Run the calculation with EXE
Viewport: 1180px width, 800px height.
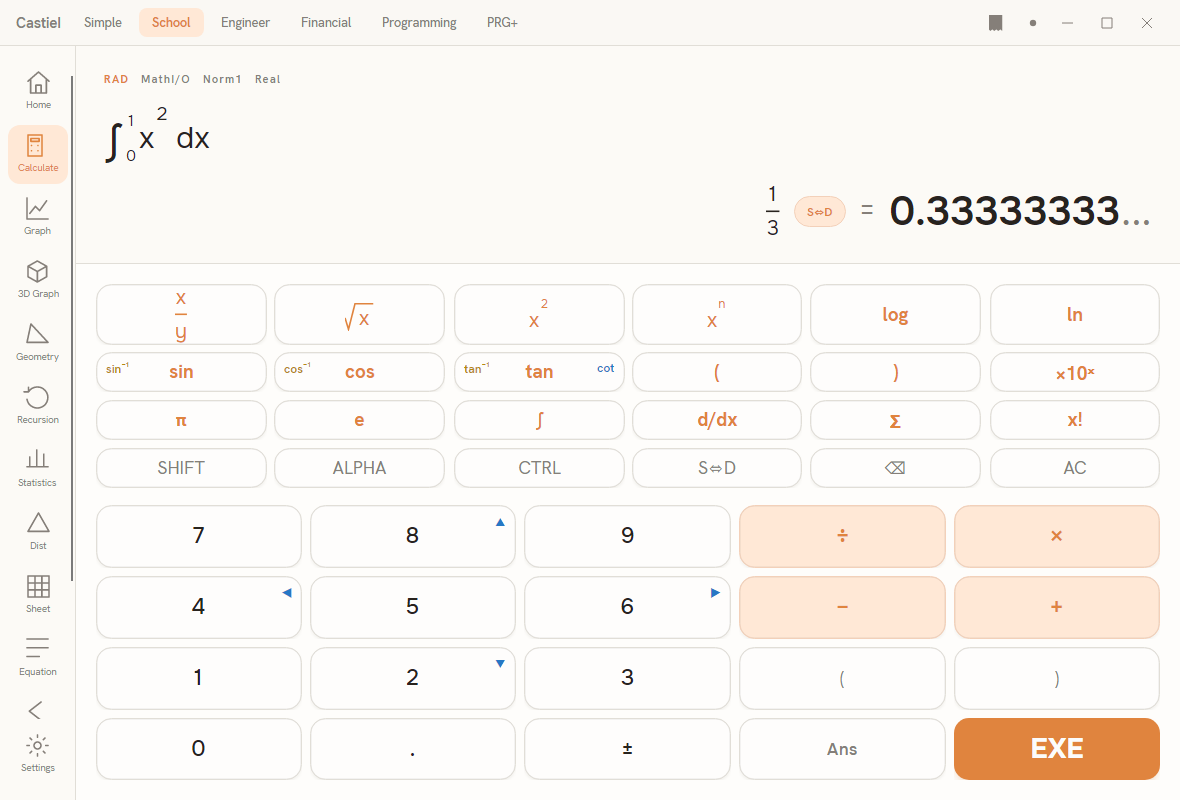(x=1057, y=749)
